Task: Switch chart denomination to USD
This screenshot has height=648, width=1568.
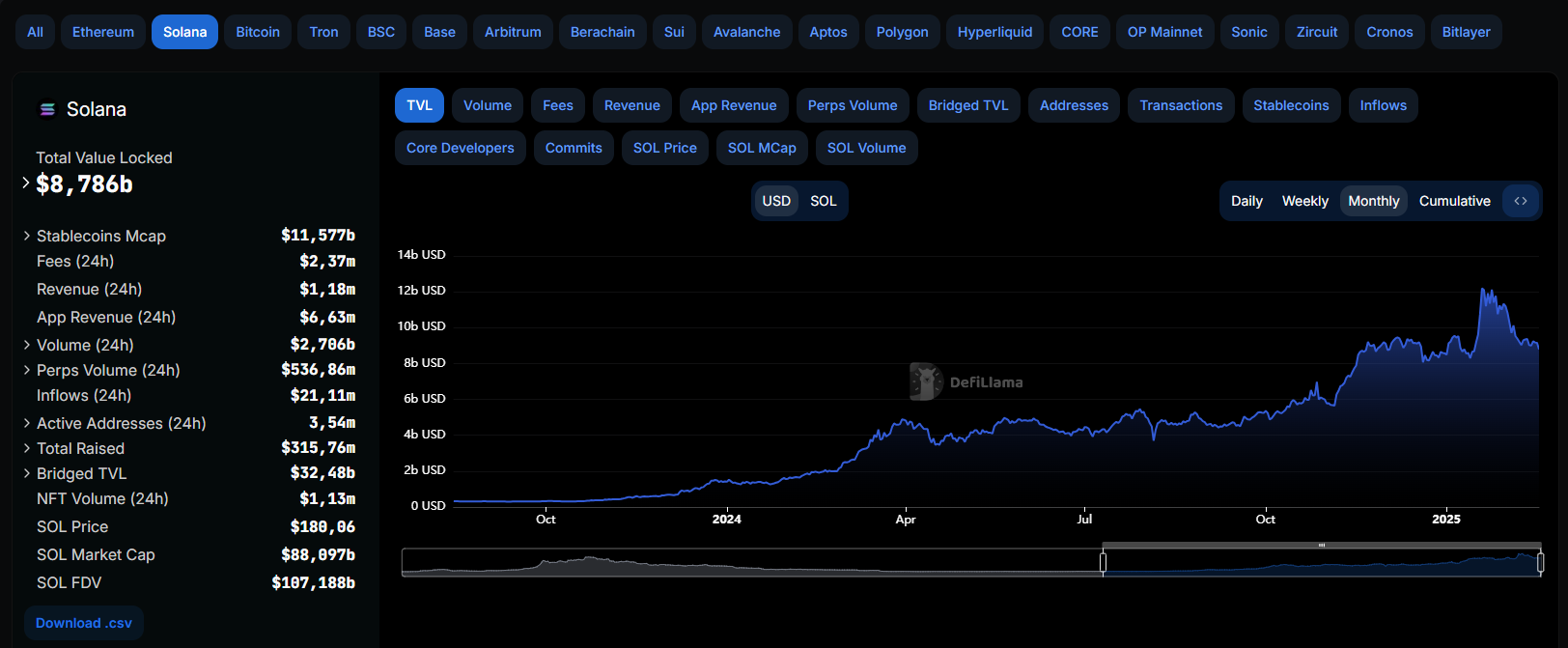Action: point(776,201)
